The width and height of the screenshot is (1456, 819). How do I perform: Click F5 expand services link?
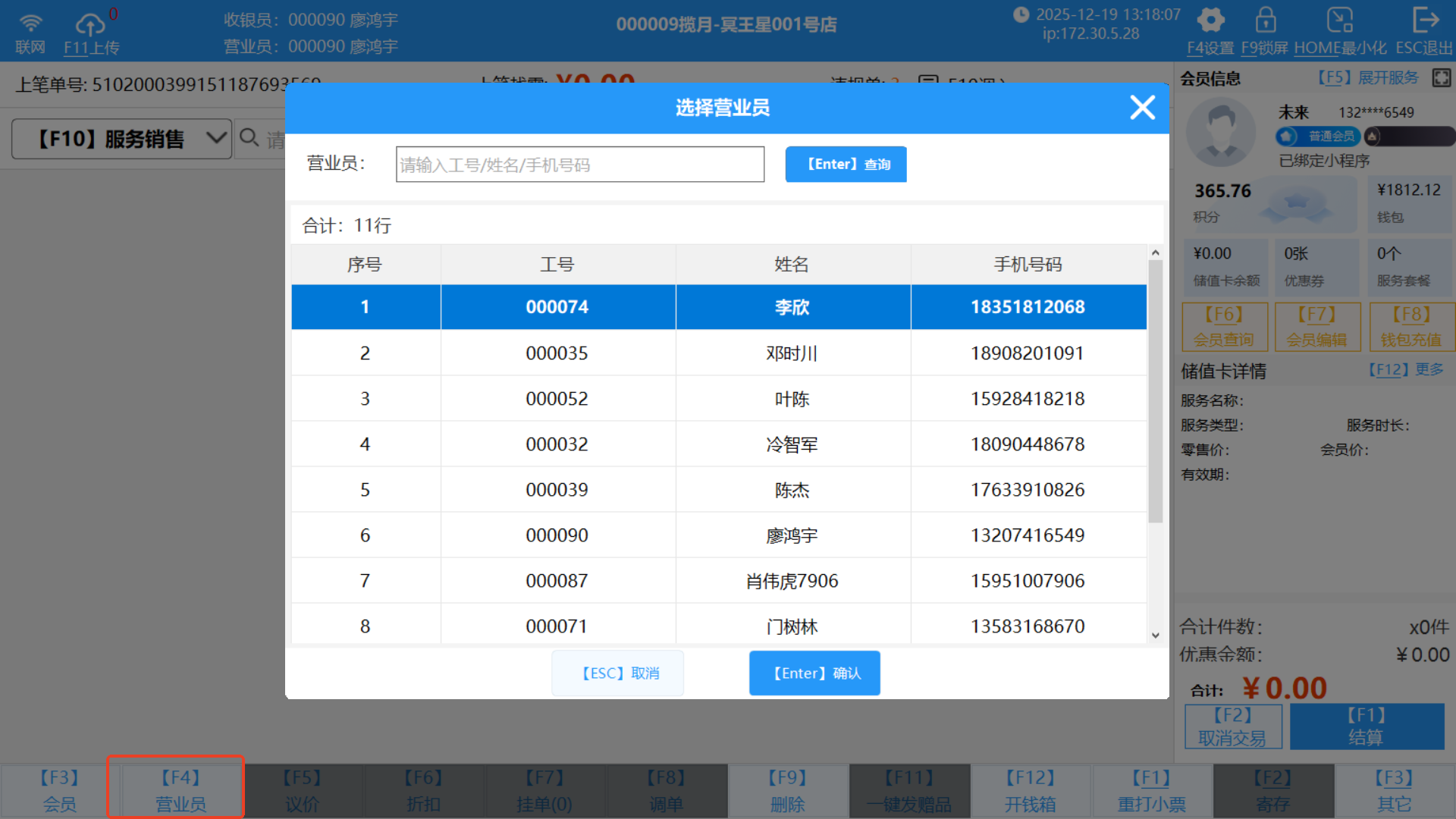point(1368,78)
